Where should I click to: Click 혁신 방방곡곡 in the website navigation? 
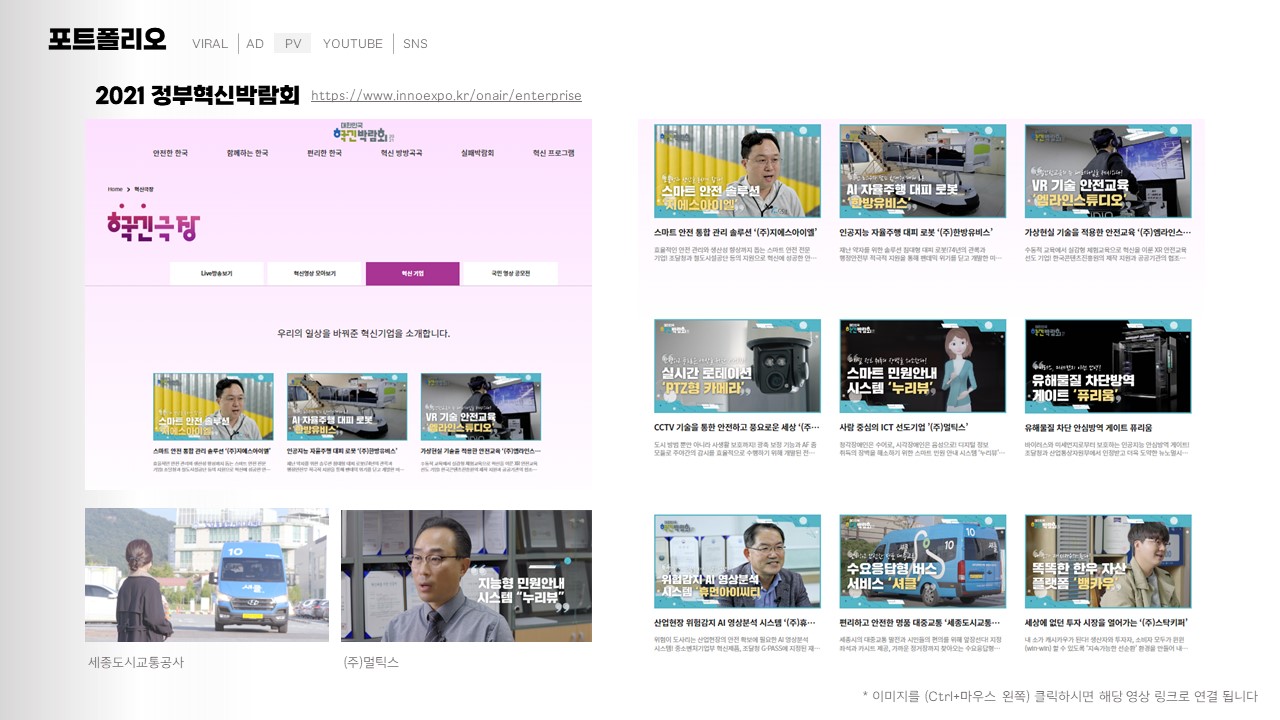point(401,153)
